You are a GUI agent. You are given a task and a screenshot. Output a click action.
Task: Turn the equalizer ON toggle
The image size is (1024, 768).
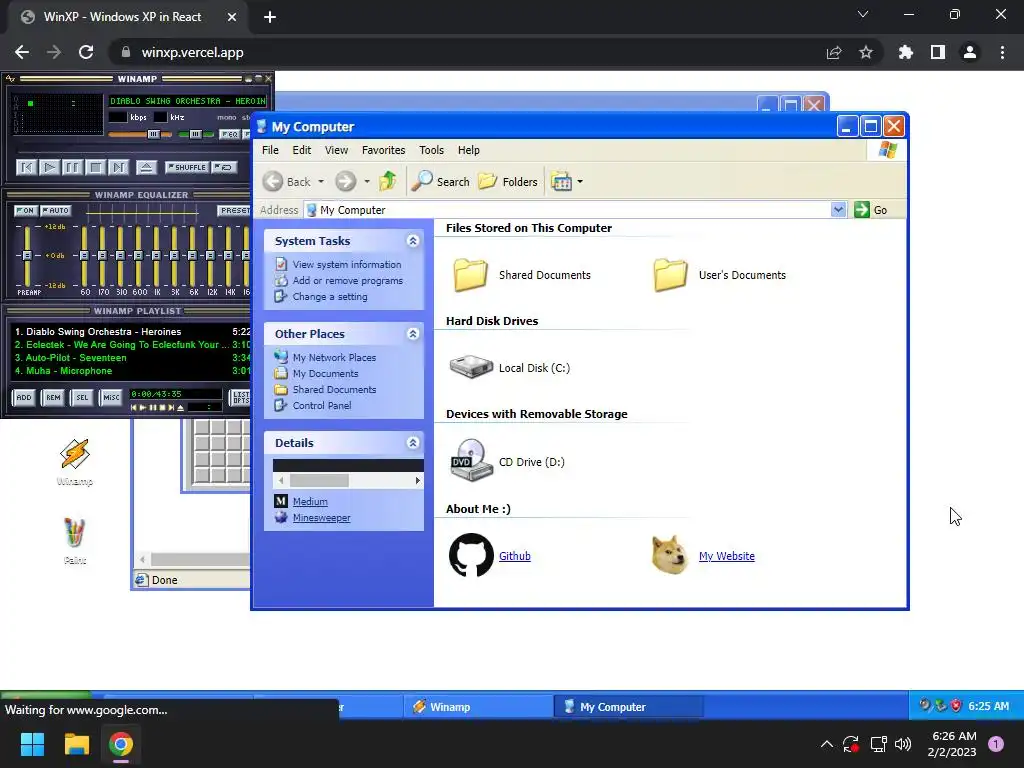point(25,210)
